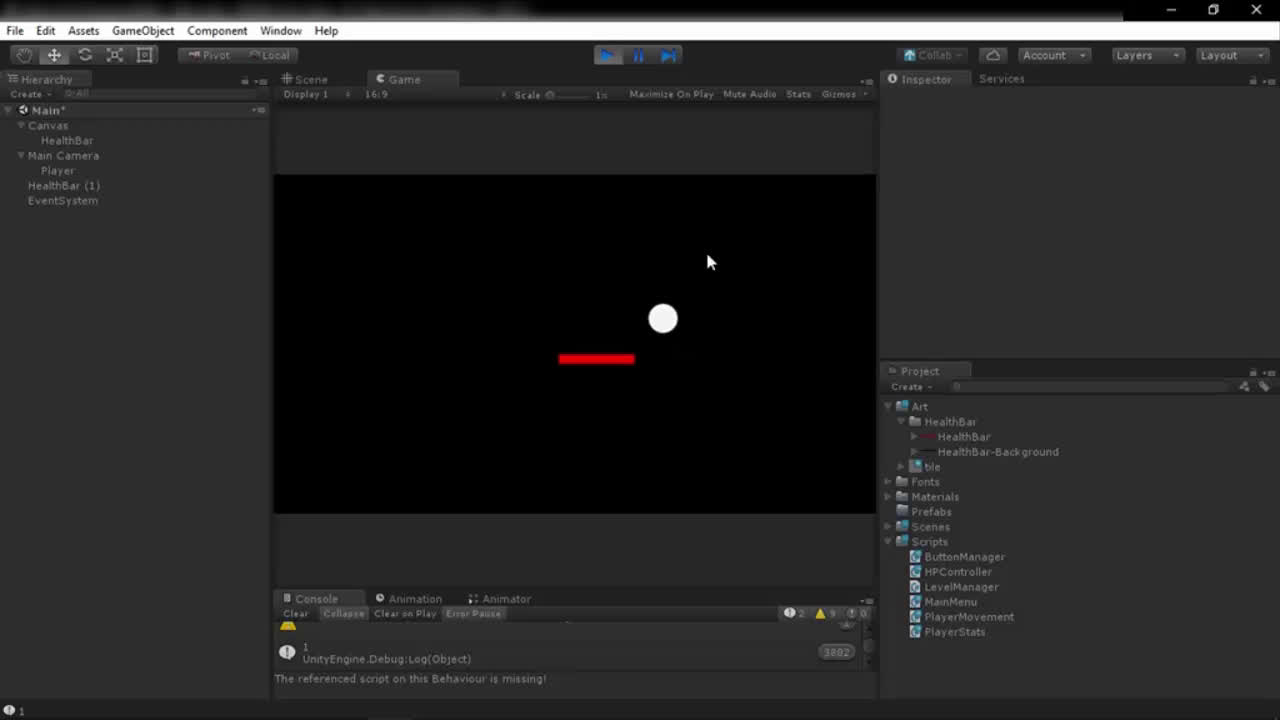Toggle Error Pause in Console
Image resolution: width=1280 pixels, height=720 pixels.
(x=473, y=613)
